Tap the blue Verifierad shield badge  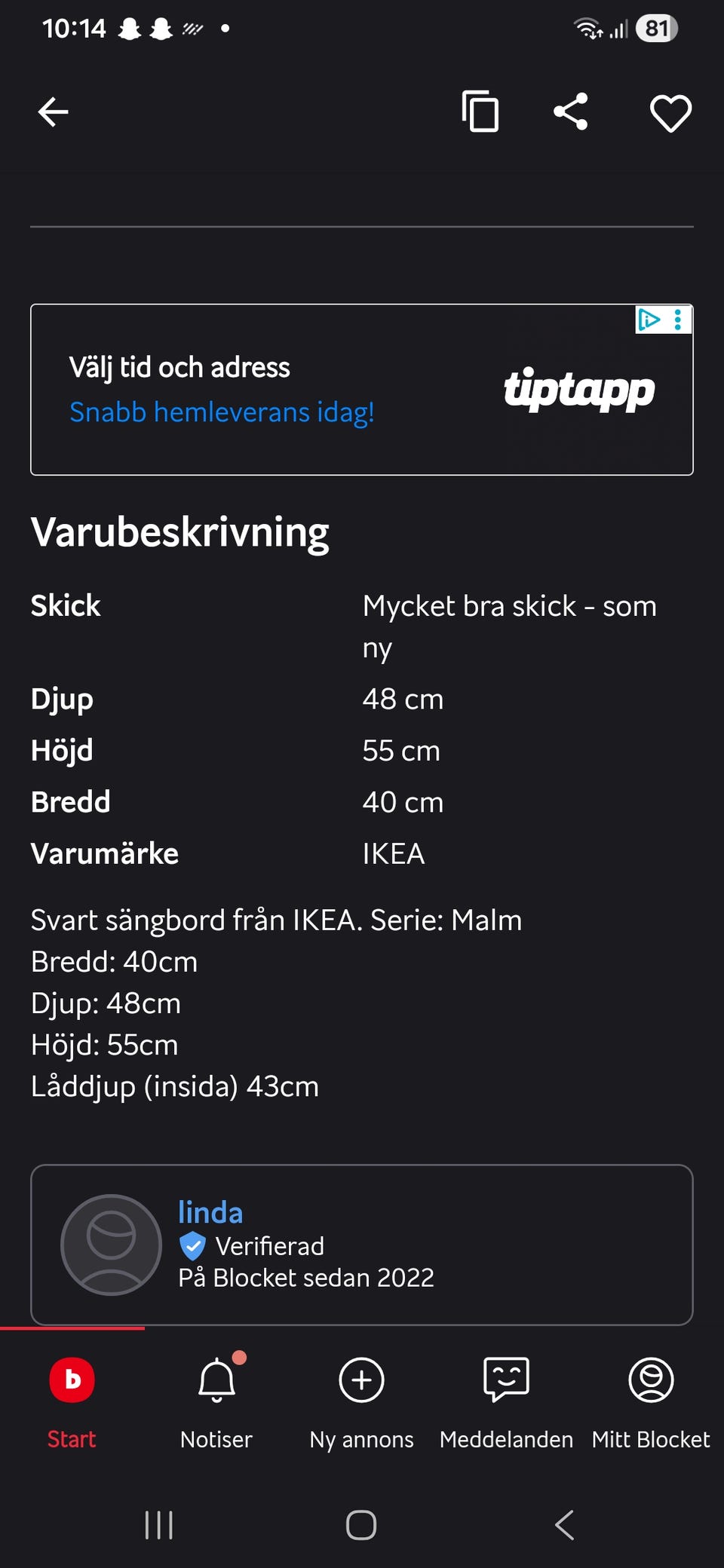pyautogui.click(x=193, y=1246)
